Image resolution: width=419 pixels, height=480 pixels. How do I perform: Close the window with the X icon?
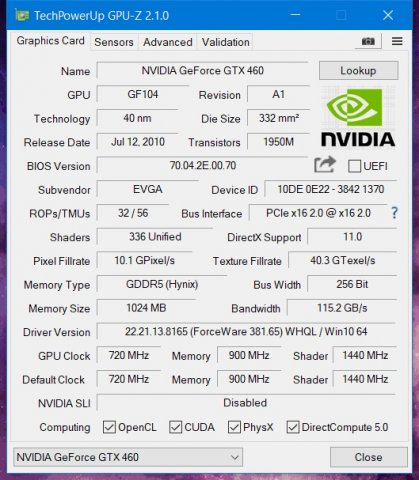click(x=388, y=15)
